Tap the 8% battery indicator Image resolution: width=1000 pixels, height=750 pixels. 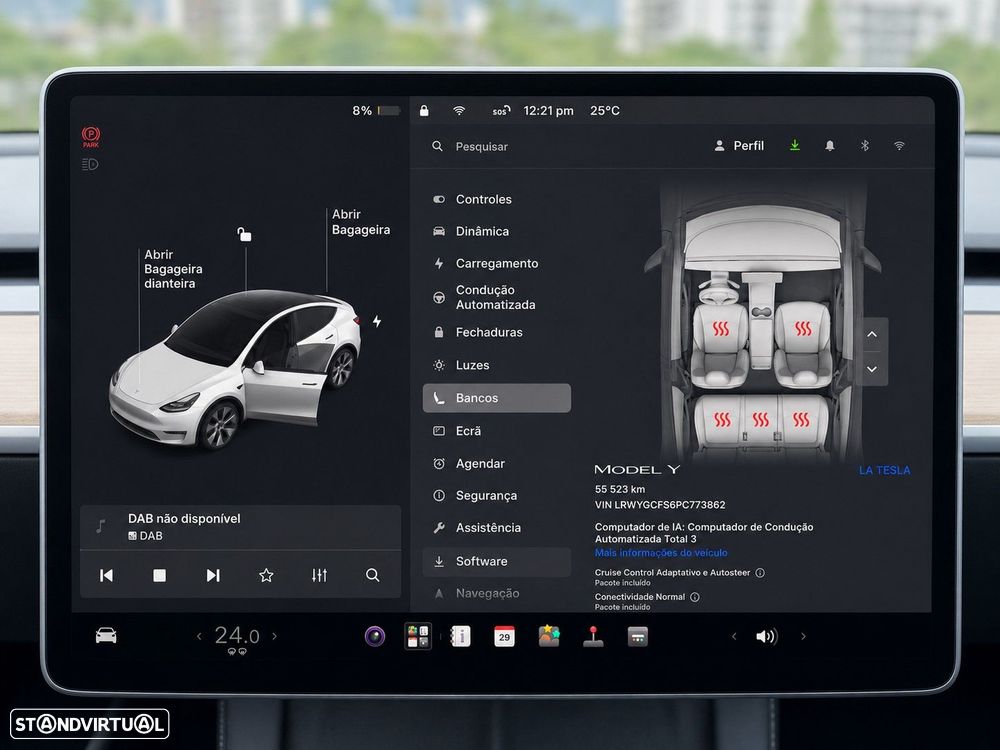point(376,110)
